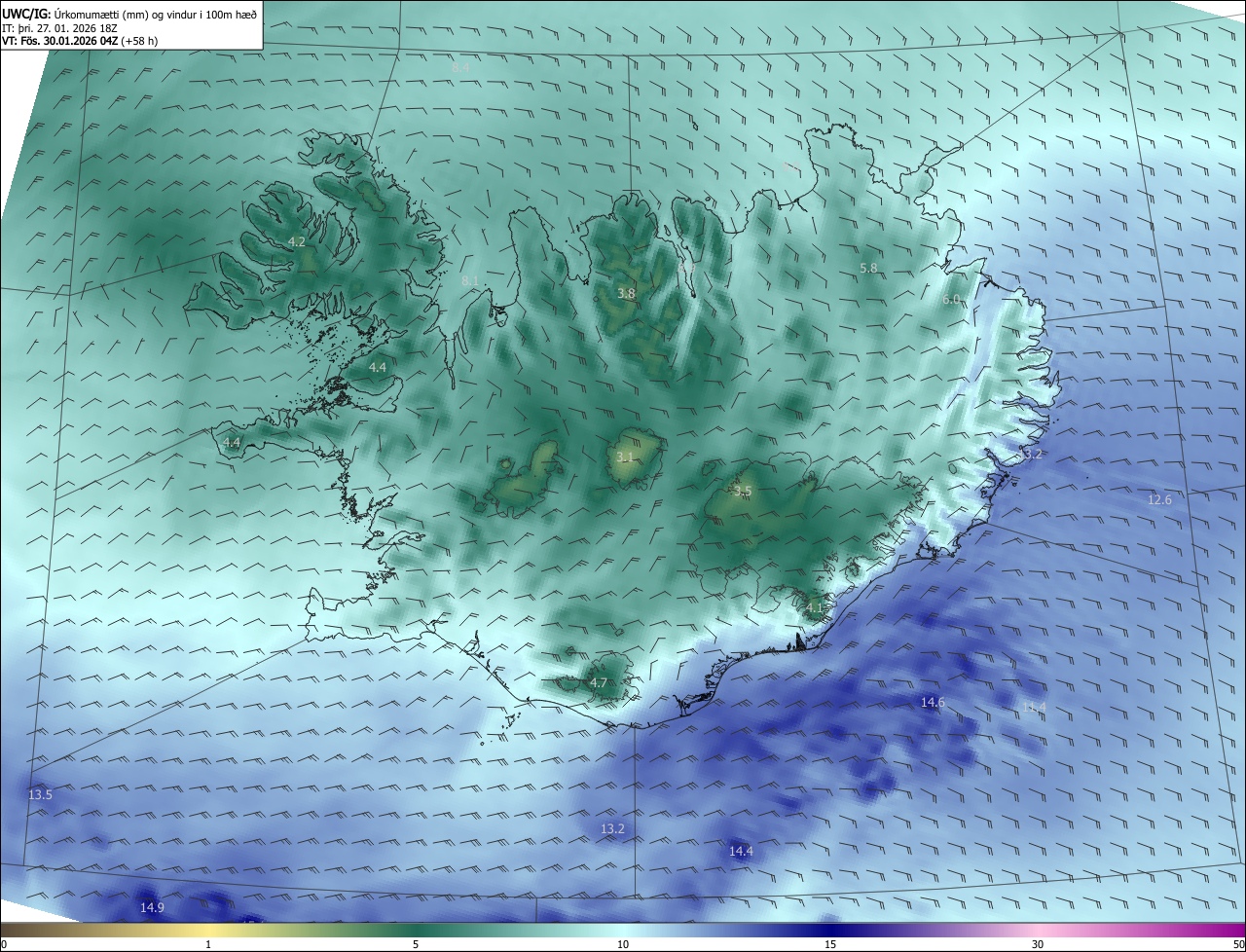Select the 13.2 value south of Iceland
Viewport: 1246px width, 952px height.
(x=612, y=828)
